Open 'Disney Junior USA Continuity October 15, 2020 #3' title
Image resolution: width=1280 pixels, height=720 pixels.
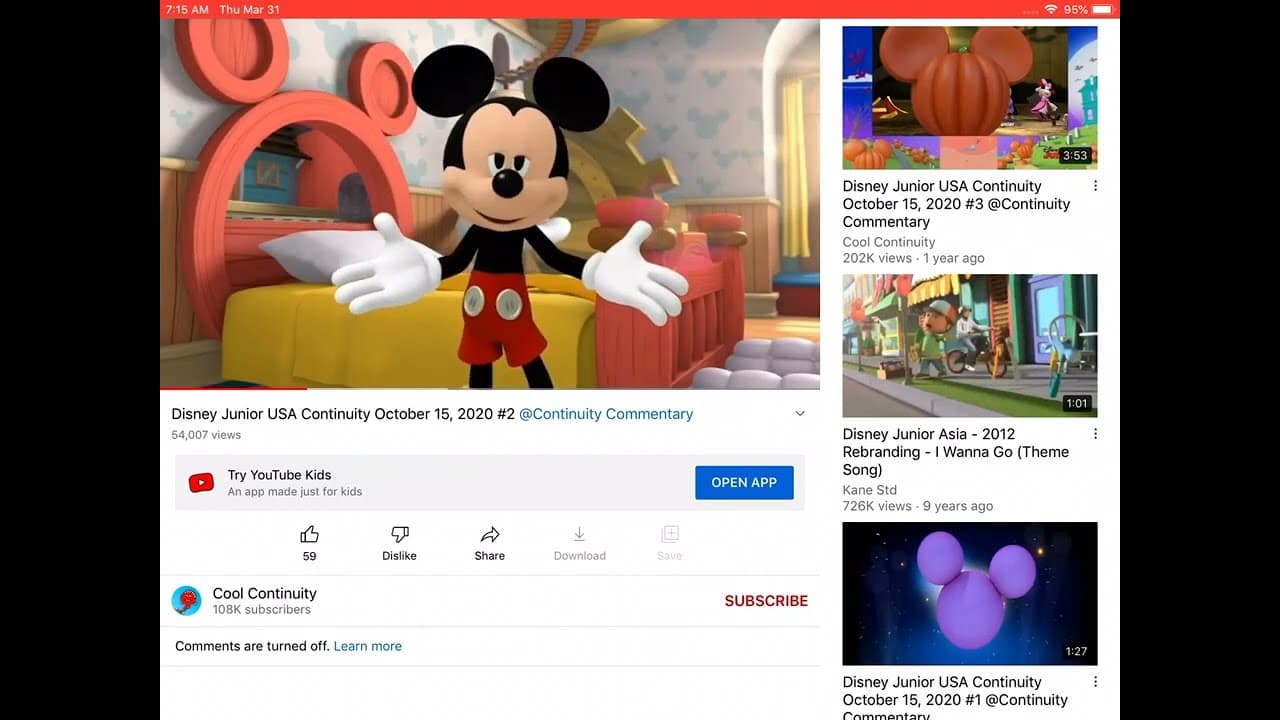coord(957,204)
